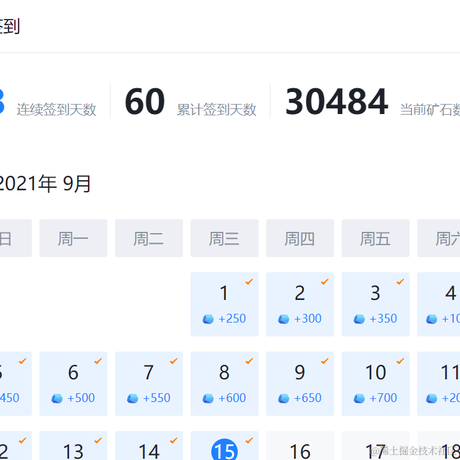The height and width of the screenshot is (460, 460).
Task: Click the ore icon beside +650
Action: [x=284, y=398]
